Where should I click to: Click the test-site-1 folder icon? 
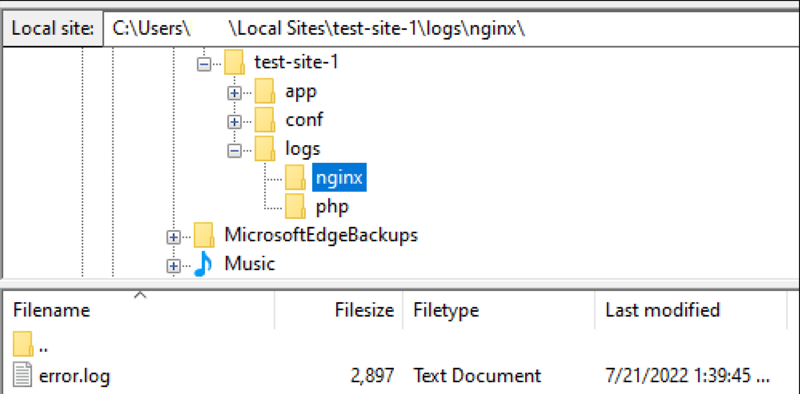coord(234,63)
